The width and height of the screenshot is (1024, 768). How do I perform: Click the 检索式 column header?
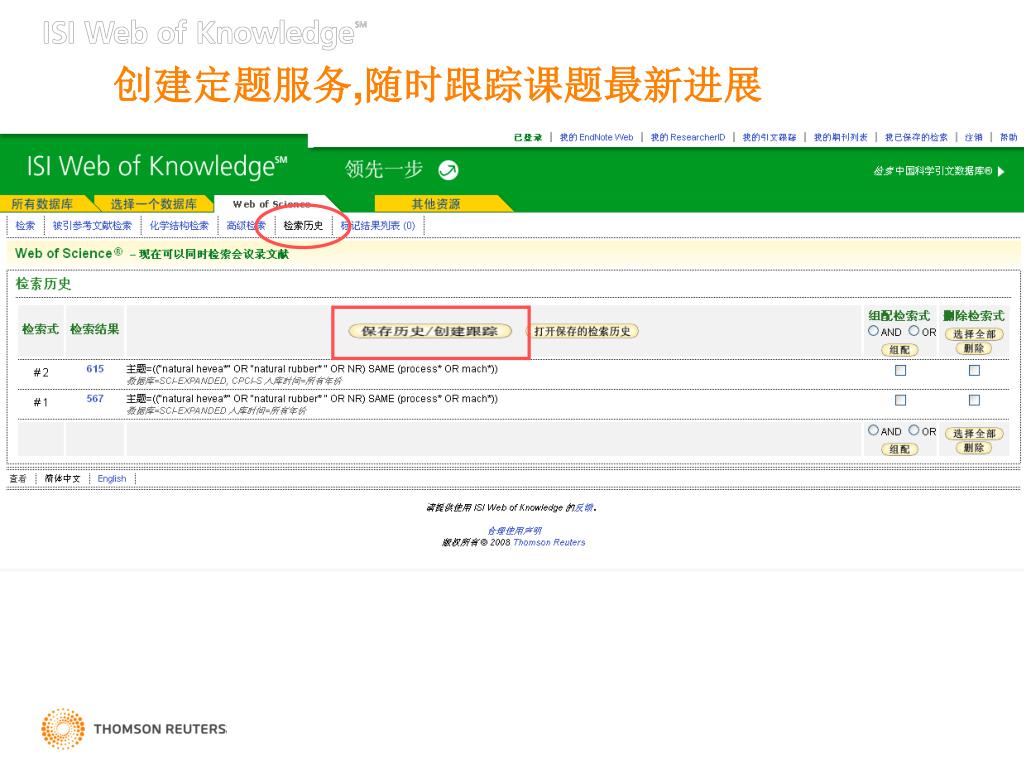pos(40,329)
